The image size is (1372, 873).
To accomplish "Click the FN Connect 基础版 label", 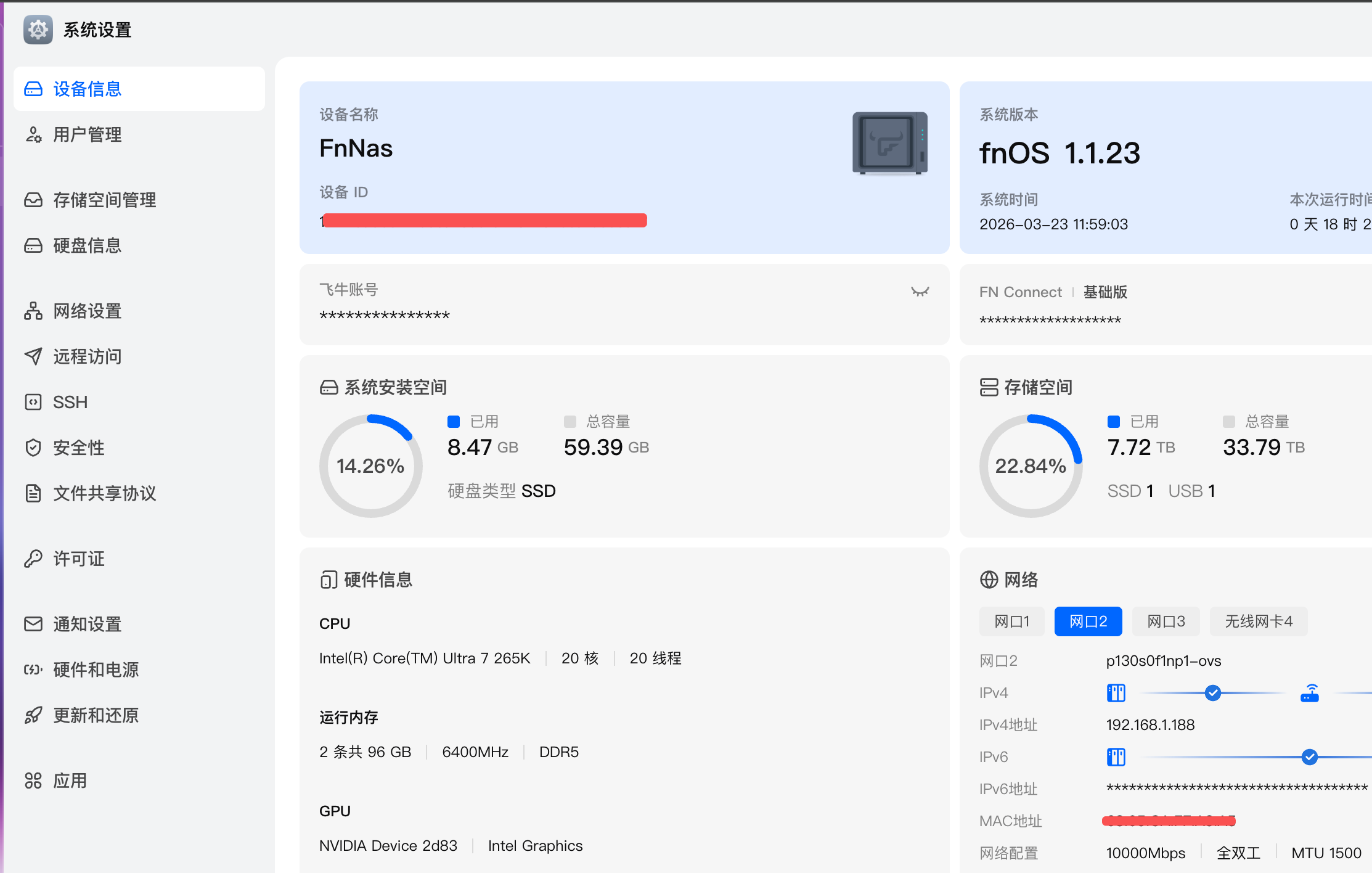I will 1053,292.
